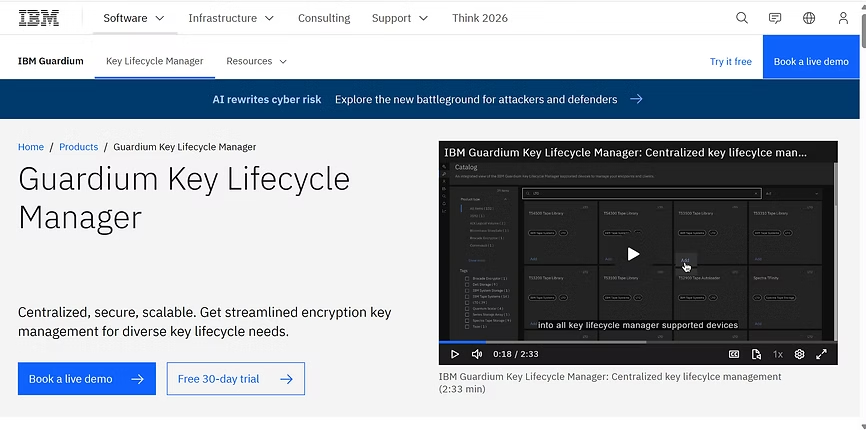The height and width of the screenshot is (430, 866).
Task: Change the 1x playback speed
Action: pyautogui.click(x=778, y=354)
